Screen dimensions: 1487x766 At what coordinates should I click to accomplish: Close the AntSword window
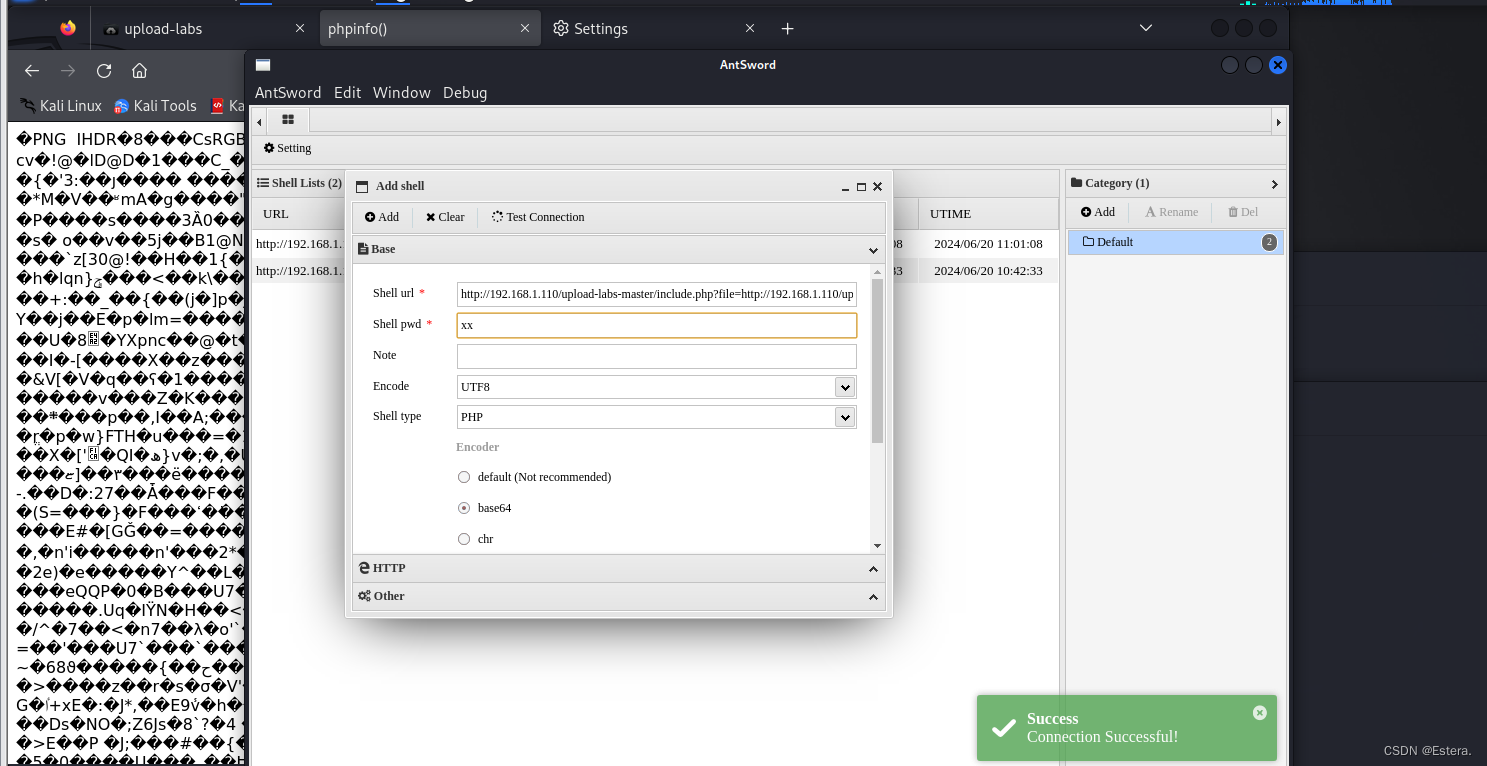click(1277, 65)
